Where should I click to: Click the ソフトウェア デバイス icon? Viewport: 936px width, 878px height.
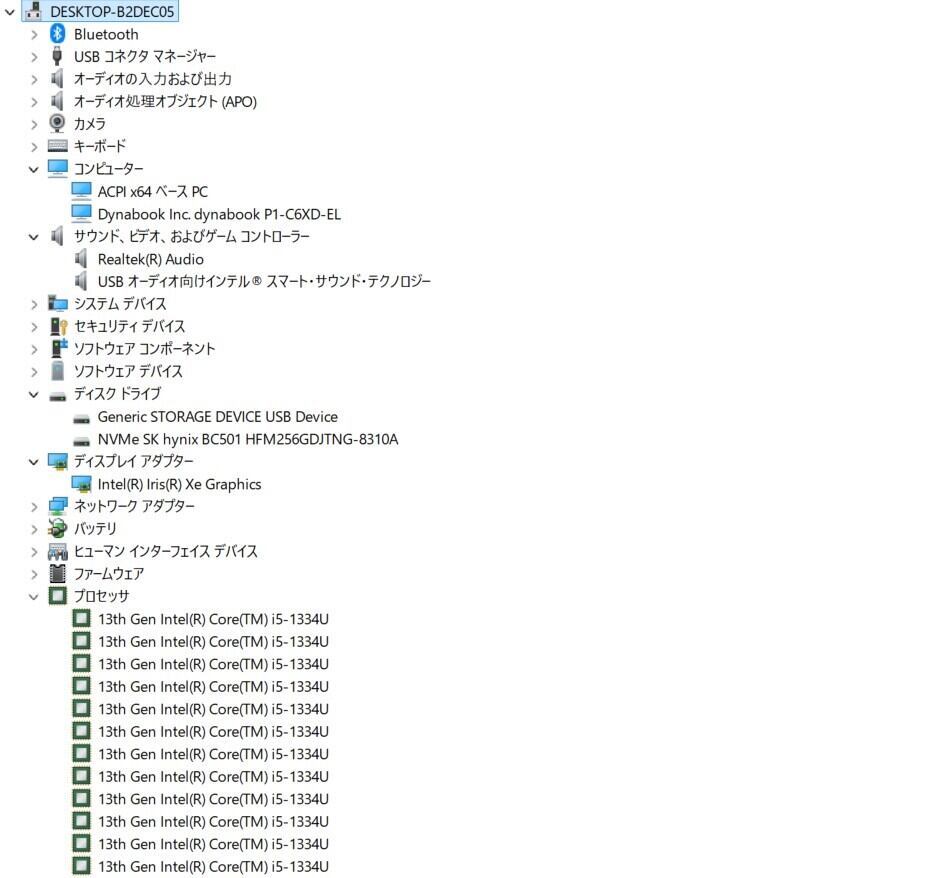point(57,371)
